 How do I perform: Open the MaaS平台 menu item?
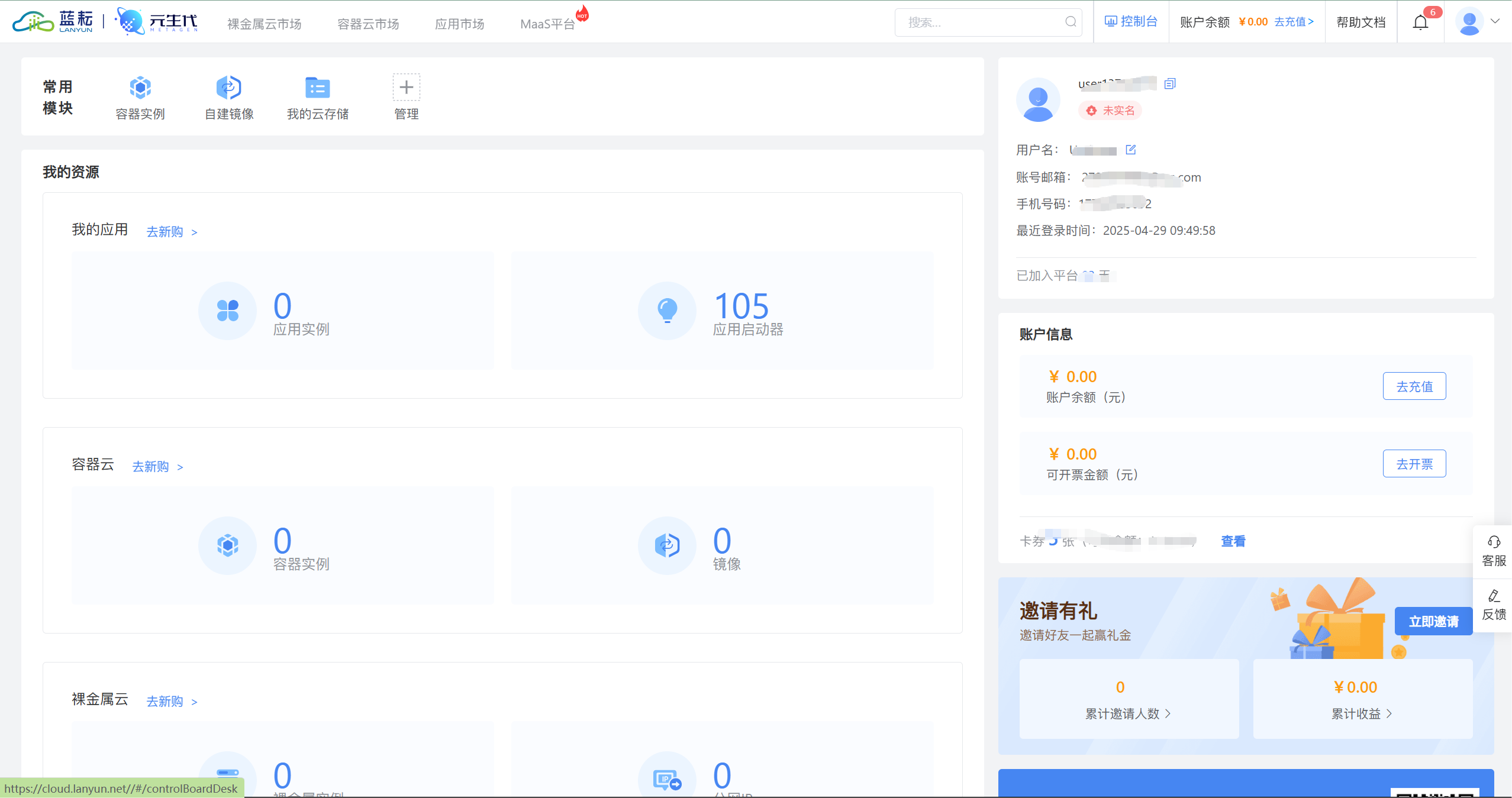click(547, 24)
